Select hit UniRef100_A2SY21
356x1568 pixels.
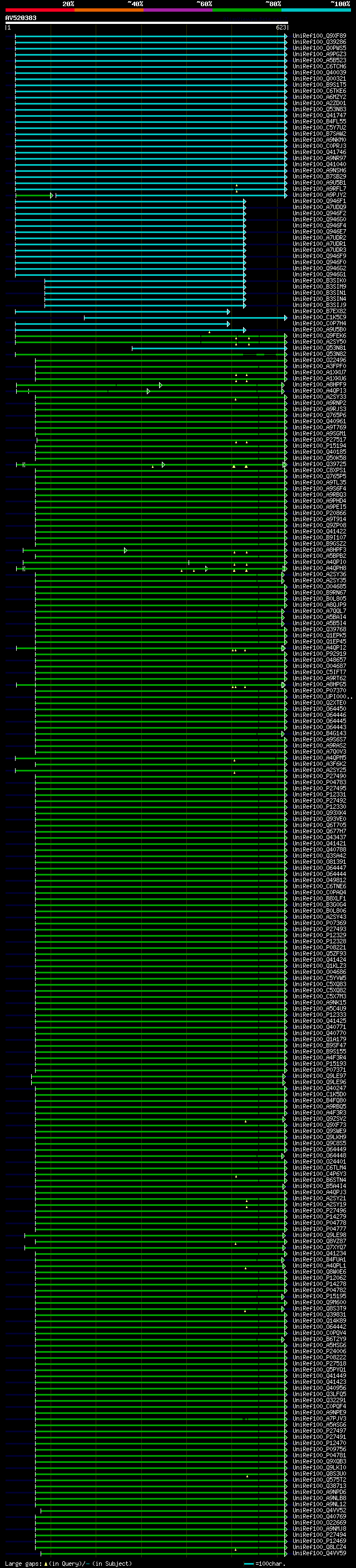(x=319, y=1198)
